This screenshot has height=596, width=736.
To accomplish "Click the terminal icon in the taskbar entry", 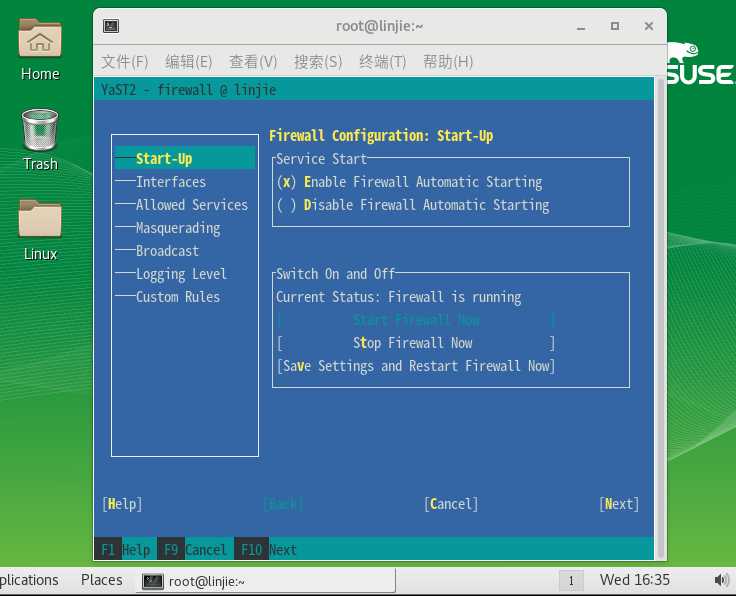I will tap(153, 581).
